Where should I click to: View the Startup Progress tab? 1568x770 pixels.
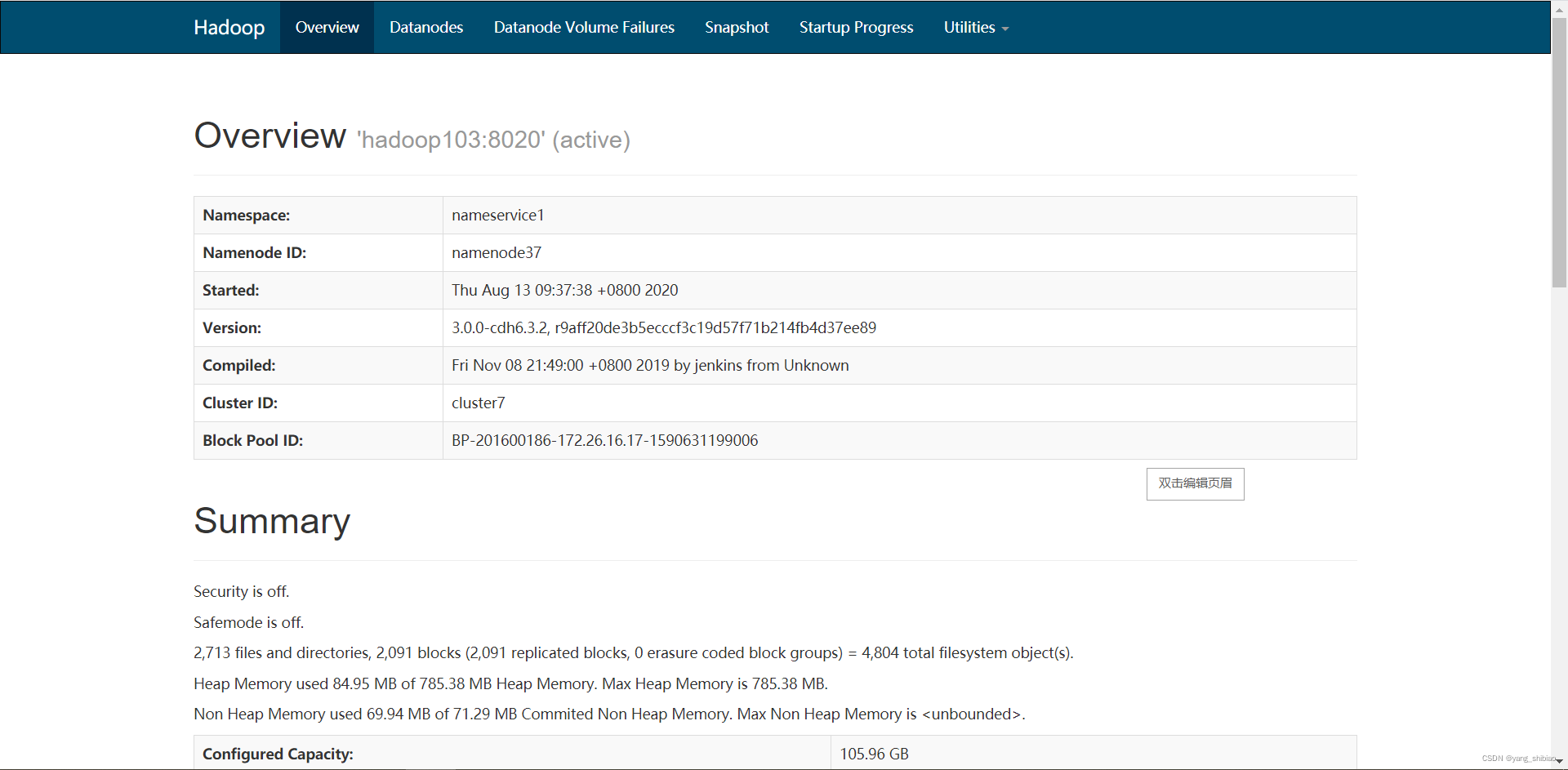(x=856, y=28)
